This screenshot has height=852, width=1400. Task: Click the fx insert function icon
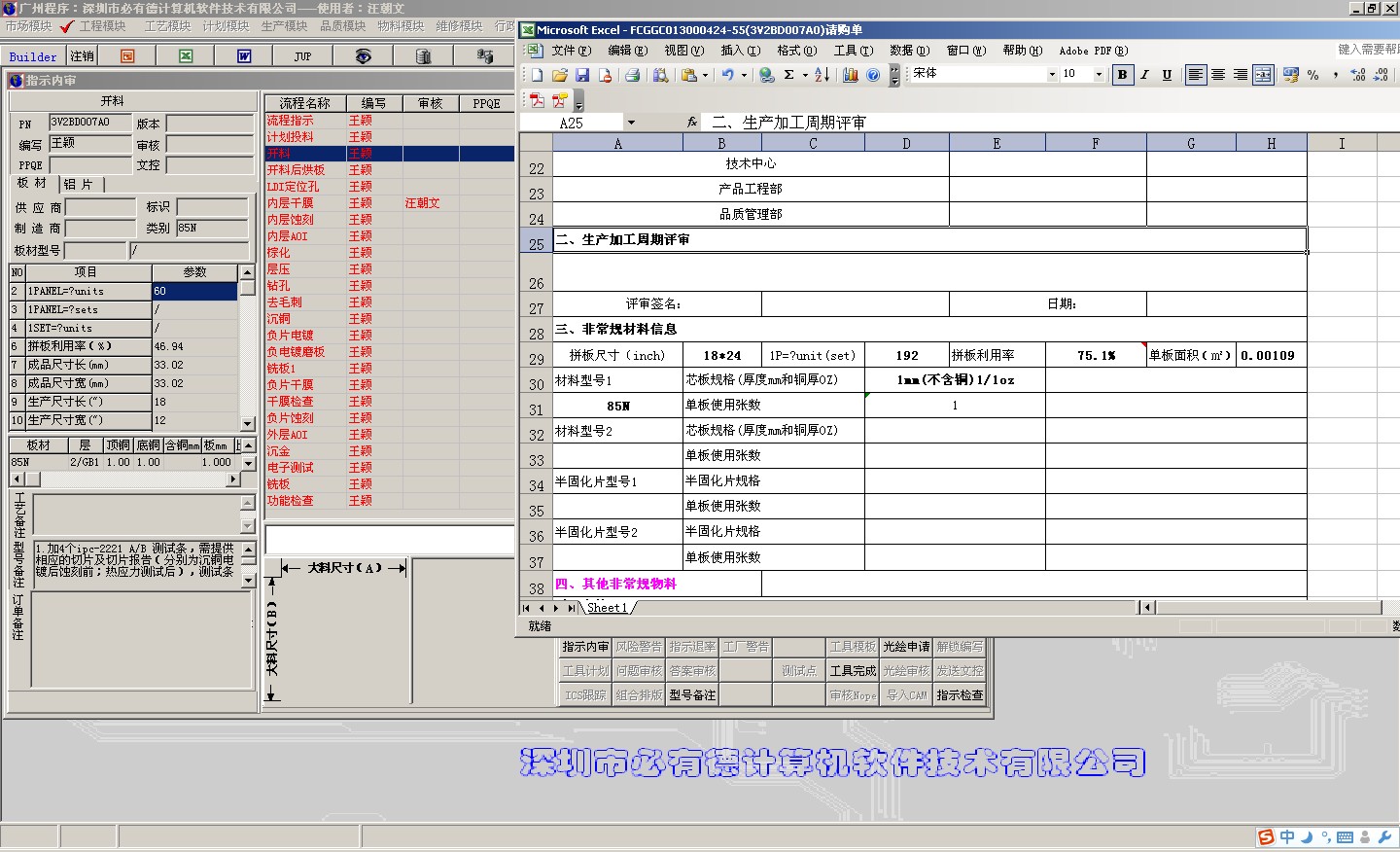pyautogui.click(x=692, y=123)
